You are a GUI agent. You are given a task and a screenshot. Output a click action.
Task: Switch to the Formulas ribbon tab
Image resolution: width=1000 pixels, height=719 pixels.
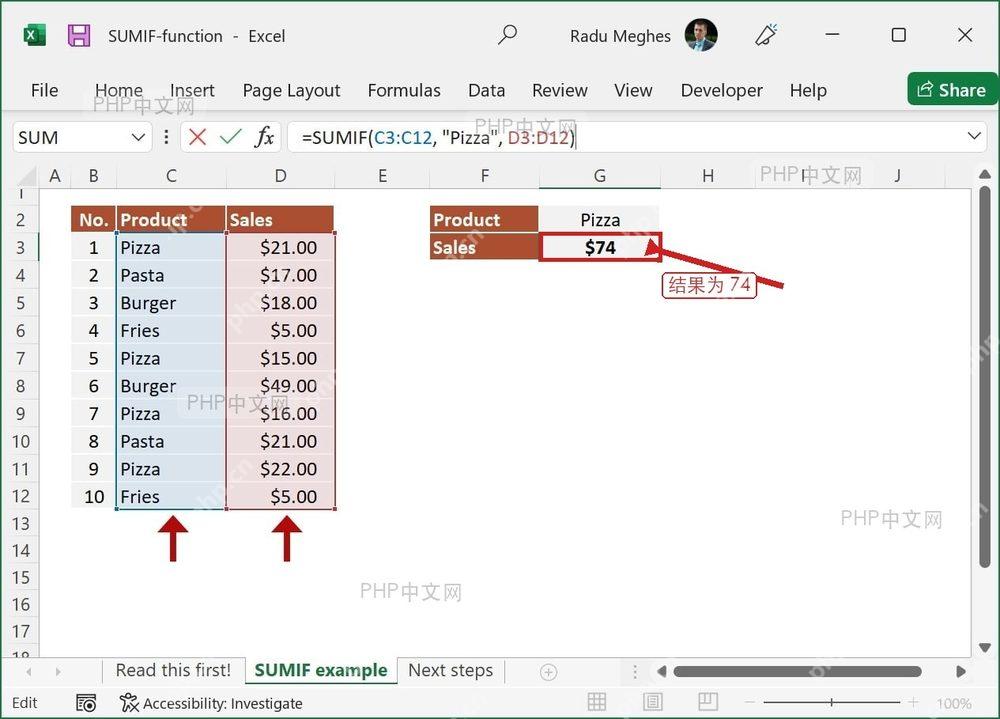tap(404, 91)
